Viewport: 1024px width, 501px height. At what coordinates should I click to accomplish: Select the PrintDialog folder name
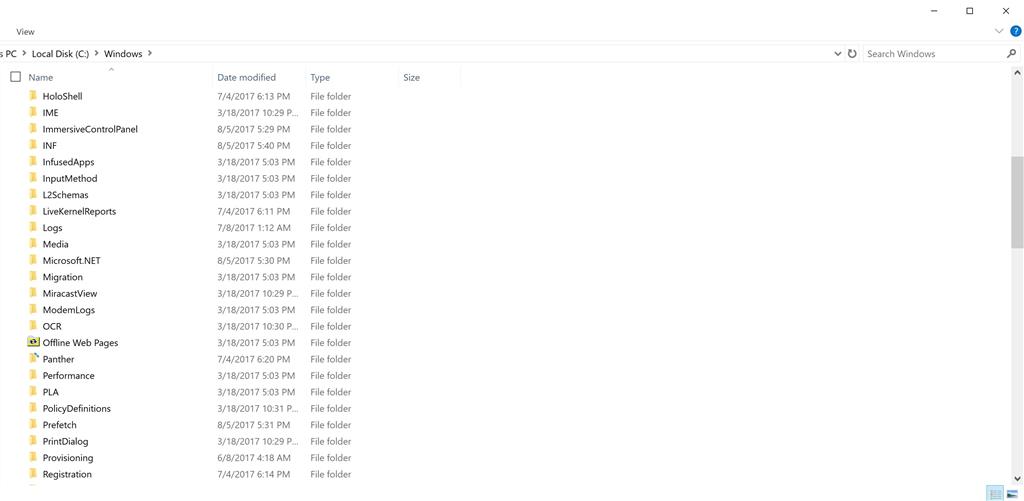click(x=65, y=441)
